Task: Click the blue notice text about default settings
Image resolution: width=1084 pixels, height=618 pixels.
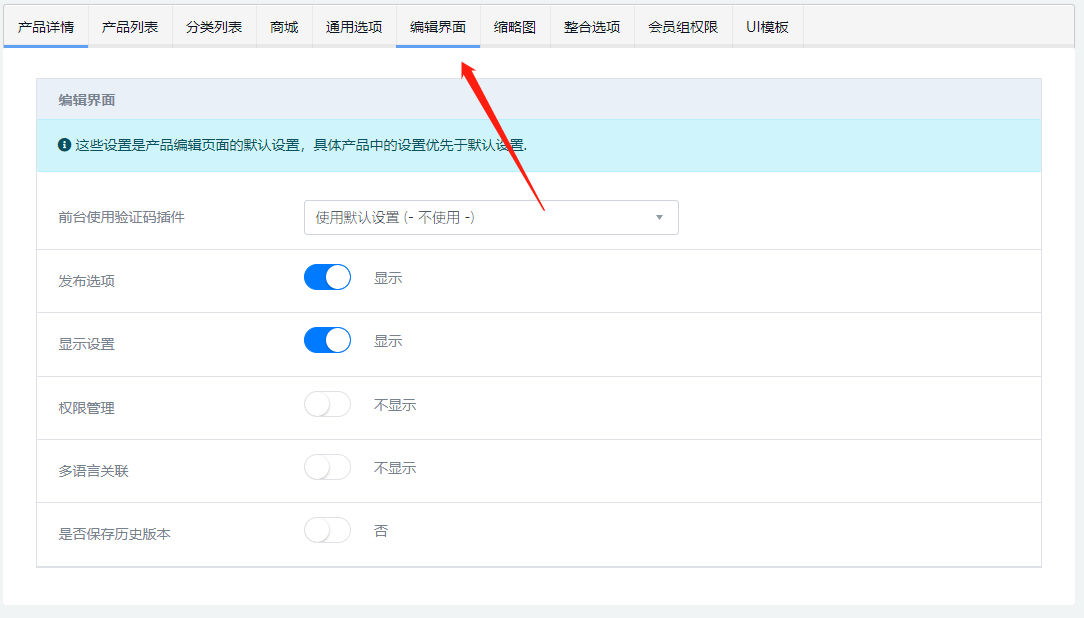Action: (301, 145)
